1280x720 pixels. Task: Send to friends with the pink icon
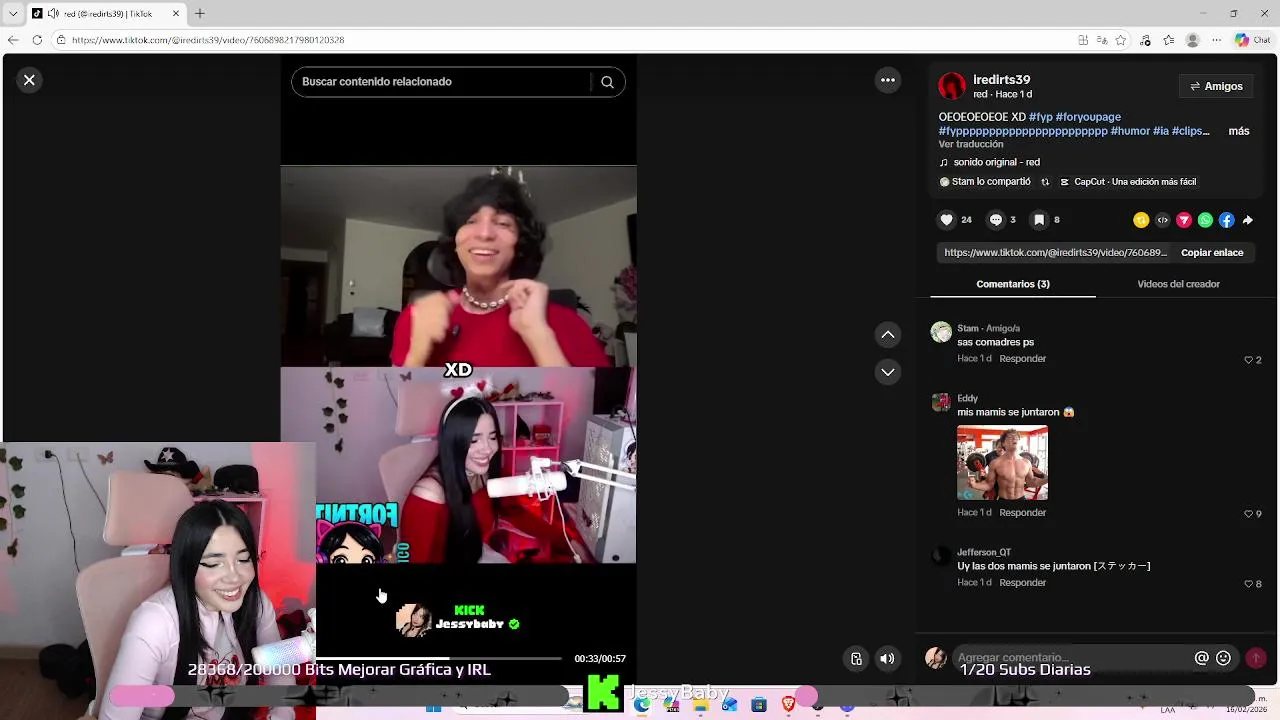(x=1184, y=220)
